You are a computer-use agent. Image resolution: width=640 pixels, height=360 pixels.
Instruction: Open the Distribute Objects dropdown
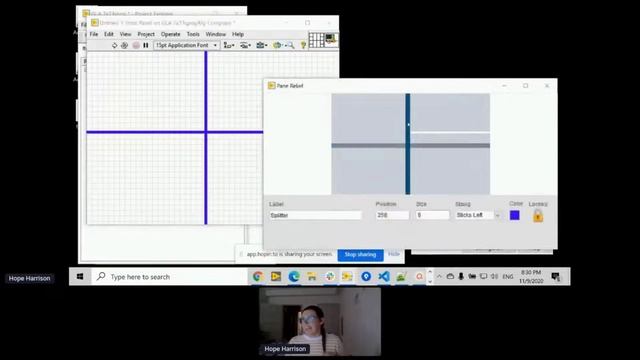click(x=245, y=45)
